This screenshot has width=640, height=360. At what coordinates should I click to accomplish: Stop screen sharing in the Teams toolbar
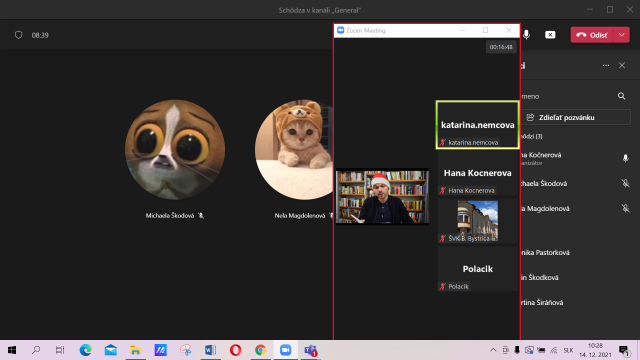coord(550,35)
